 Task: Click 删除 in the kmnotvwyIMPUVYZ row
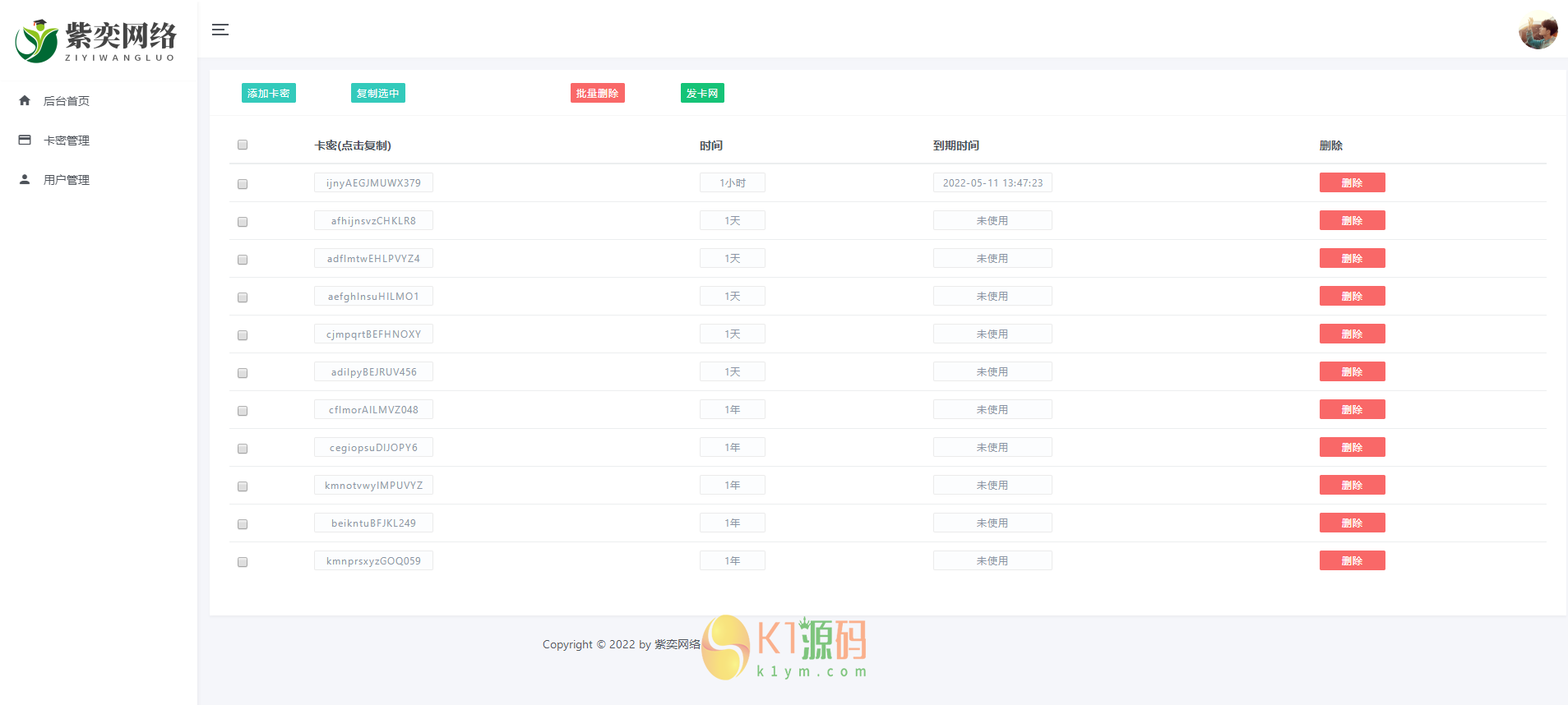click(x=1352, y=485)
